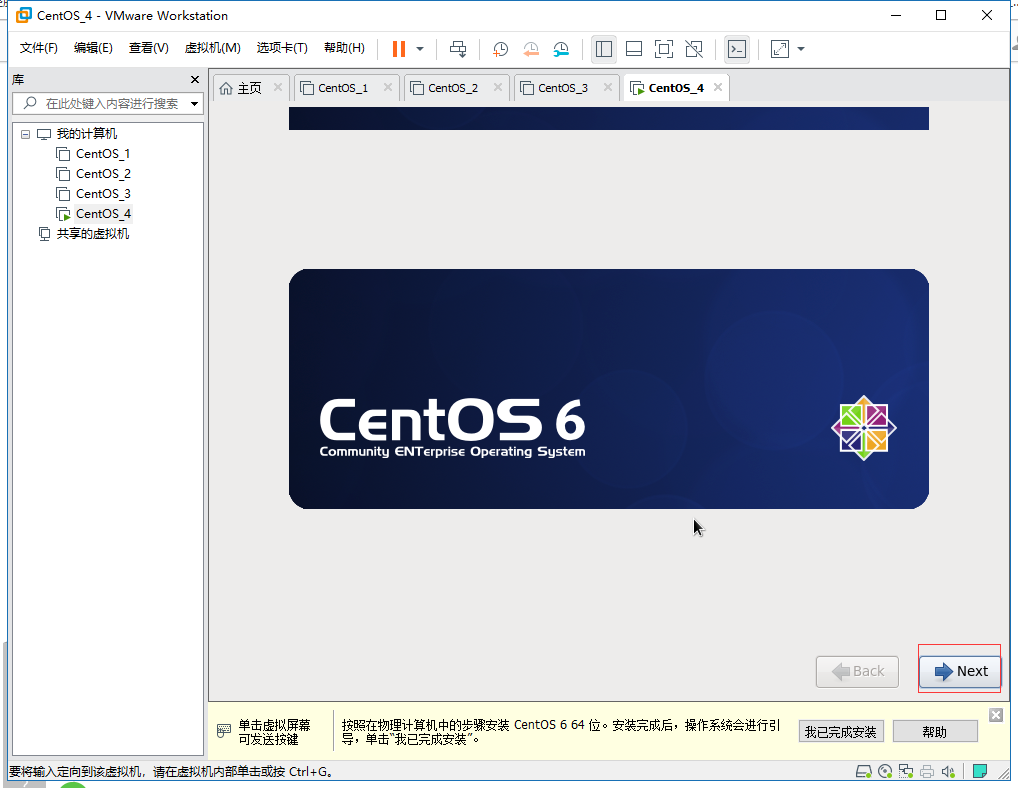Open the 编辑(E) menu

93,48
